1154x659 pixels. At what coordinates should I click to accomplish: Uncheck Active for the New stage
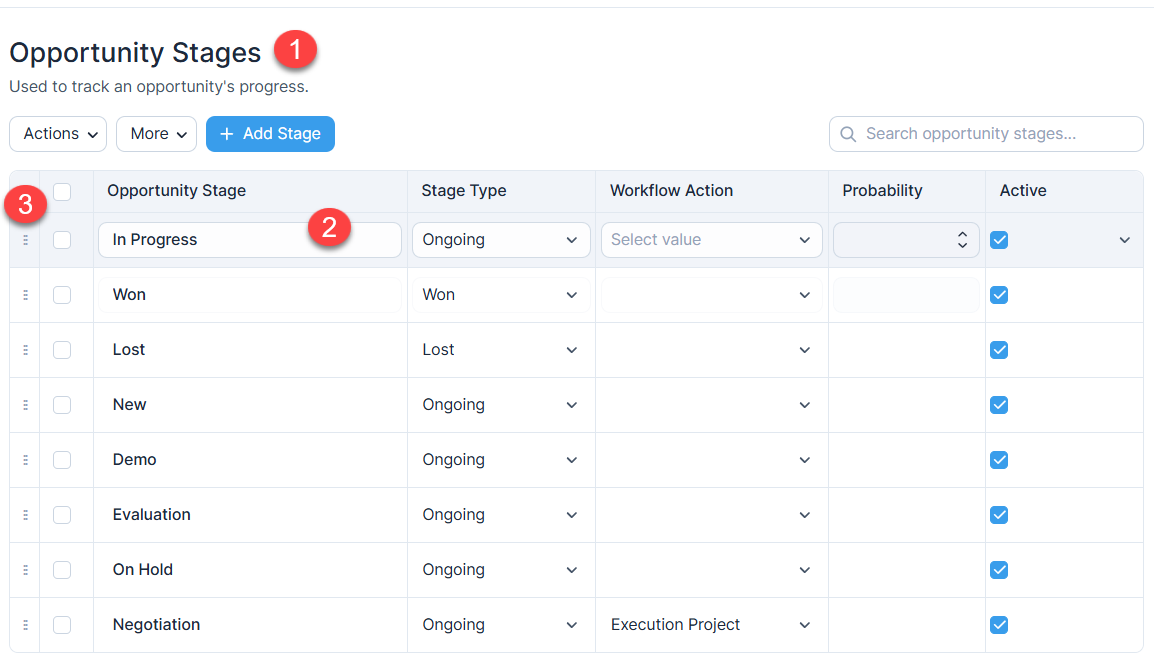click(999, 405)
